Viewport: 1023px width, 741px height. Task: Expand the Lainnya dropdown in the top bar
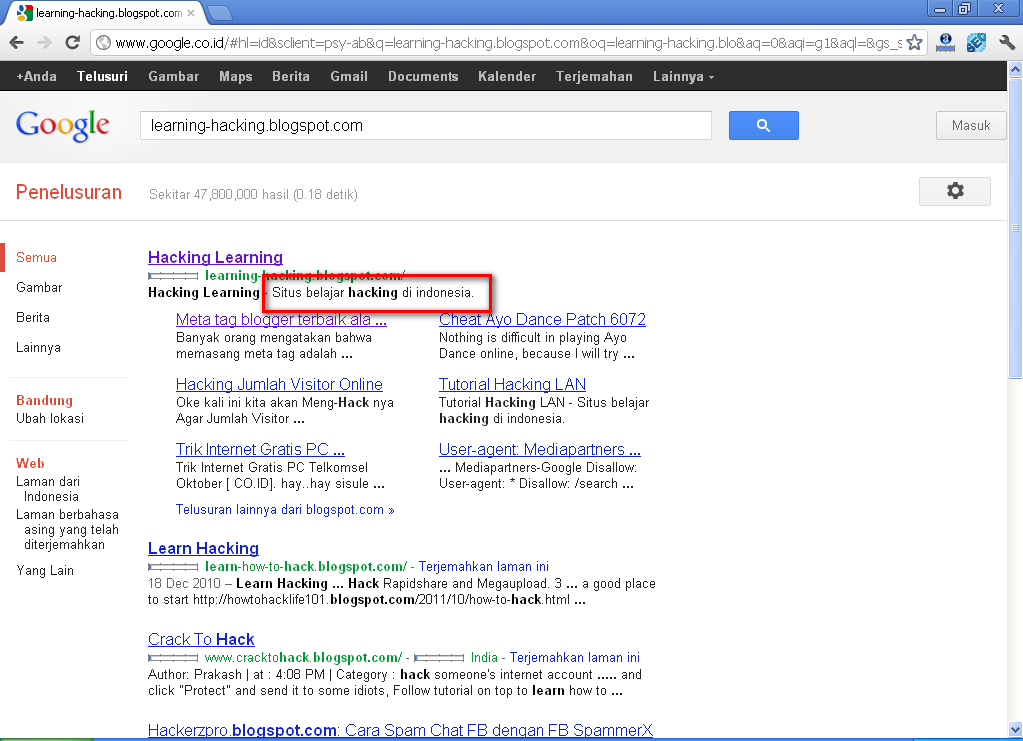683,76
